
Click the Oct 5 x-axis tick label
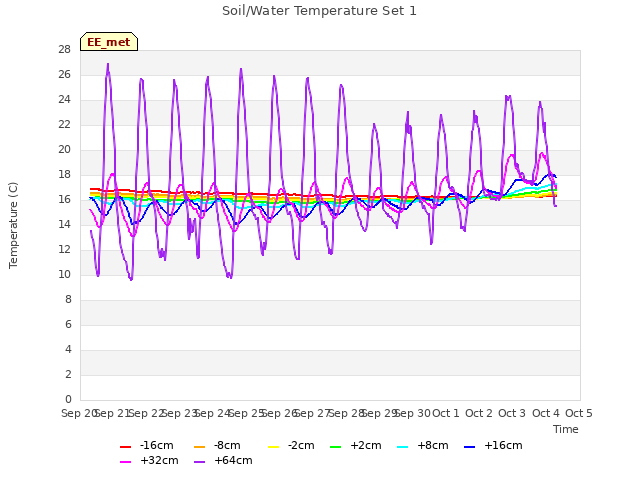pyautogui.click(x=579, y=413)
